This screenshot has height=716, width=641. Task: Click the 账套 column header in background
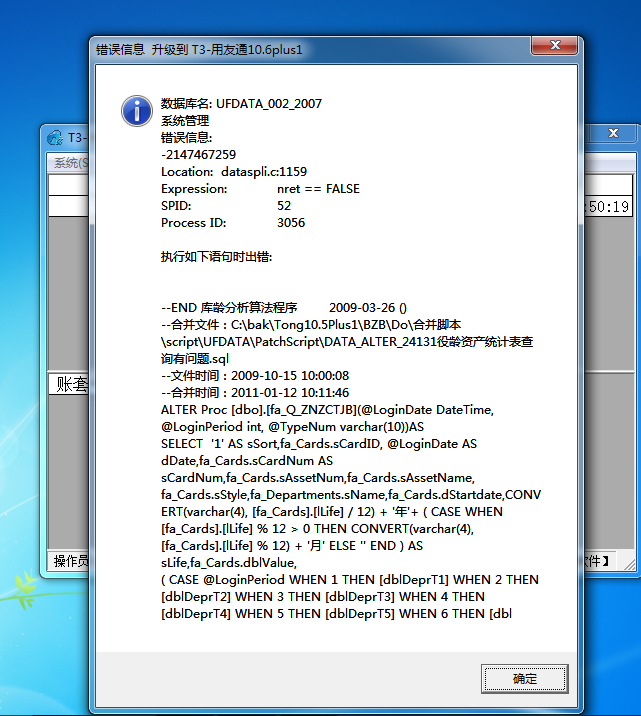point(71,384)
